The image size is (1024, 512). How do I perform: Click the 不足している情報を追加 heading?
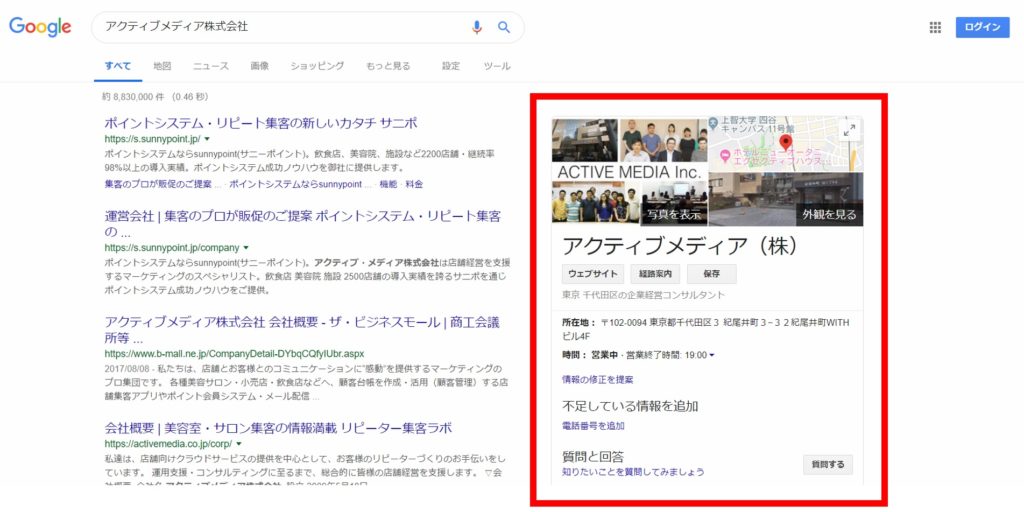630,406
